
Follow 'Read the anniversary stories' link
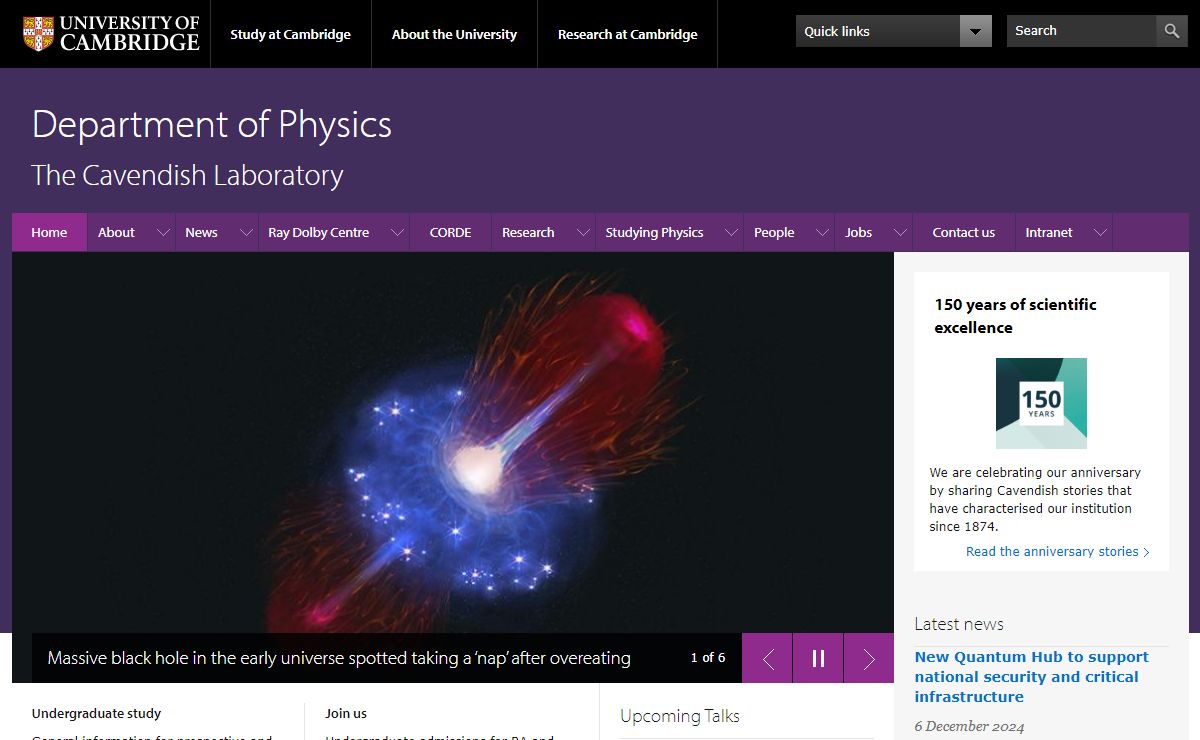[x=1058, y=551]
